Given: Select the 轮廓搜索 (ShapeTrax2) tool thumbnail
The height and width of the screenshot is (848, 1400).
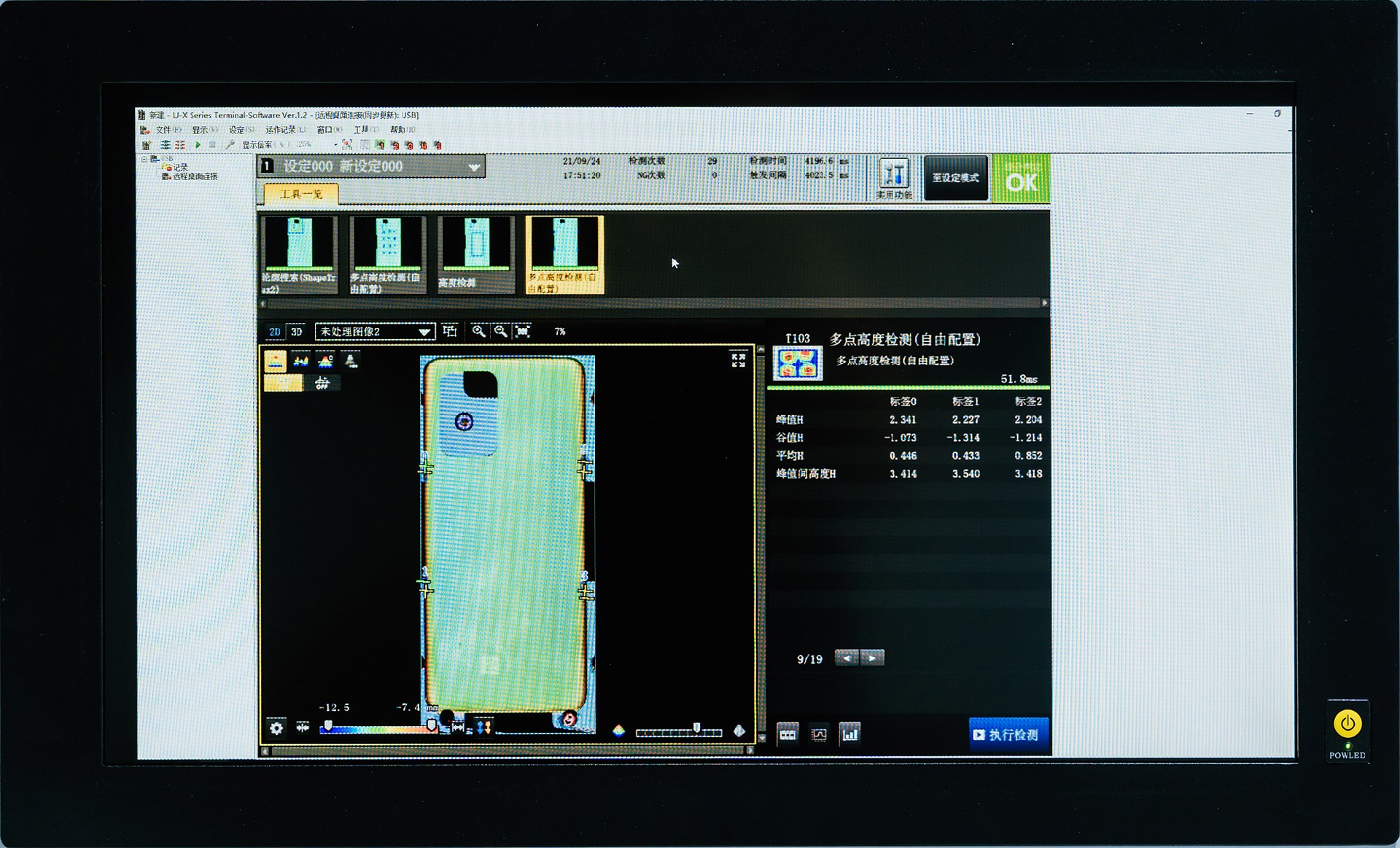Looking at the screenshot, I should [299, 254].
